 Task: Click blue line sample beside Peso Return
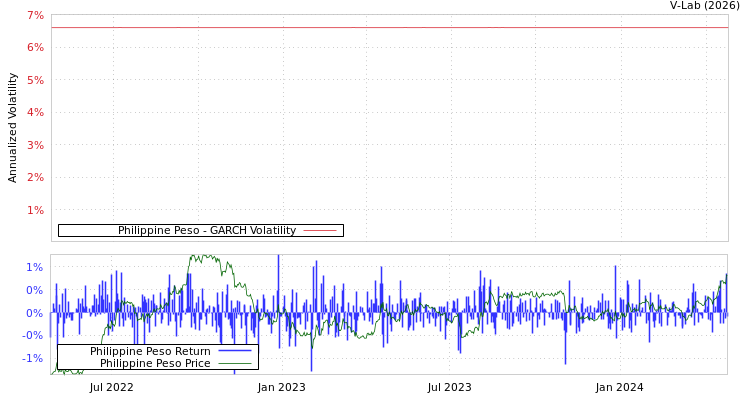tap(234, 351)
